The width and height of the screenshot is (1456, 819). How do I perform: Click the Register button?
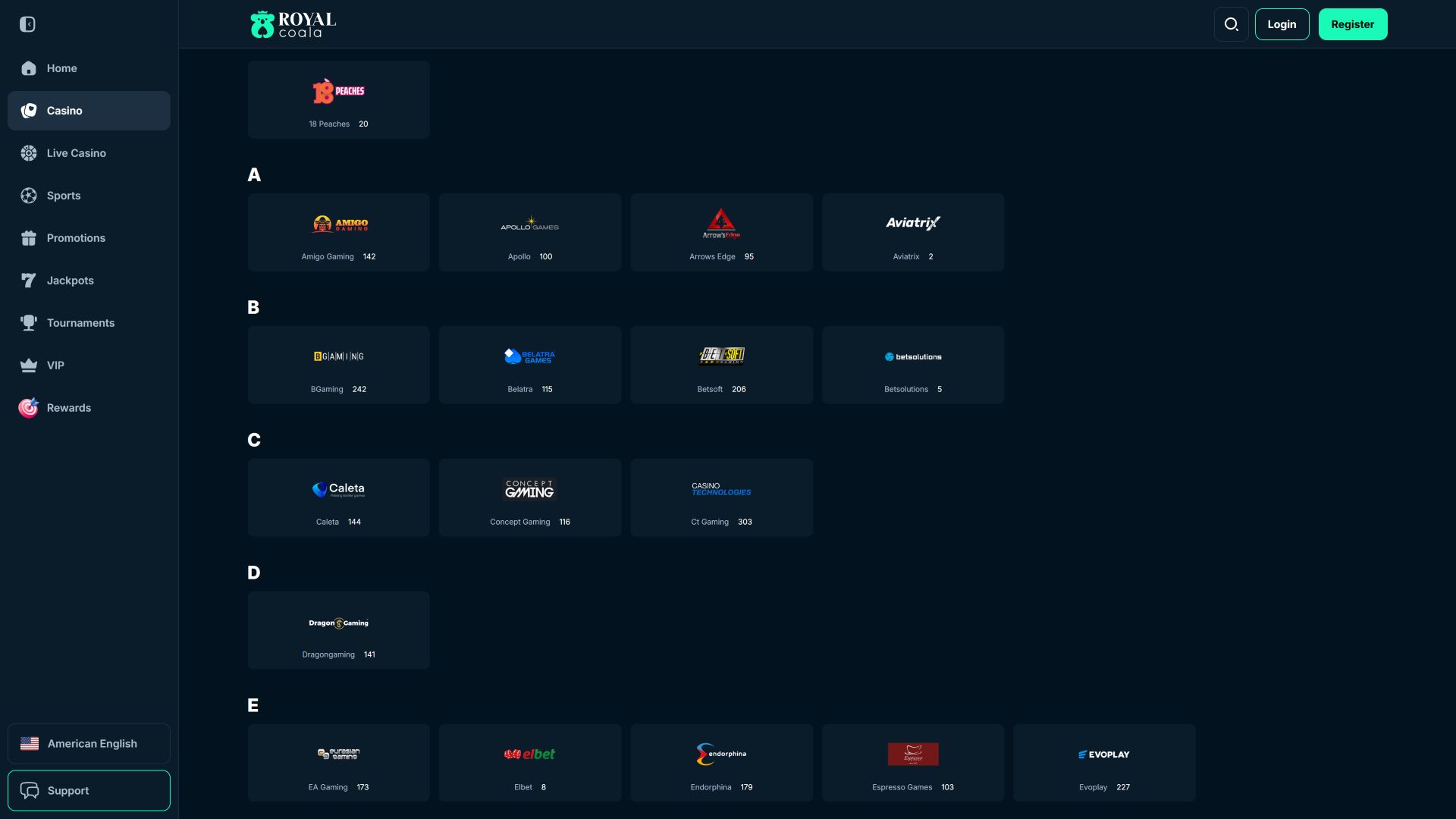1353,24
